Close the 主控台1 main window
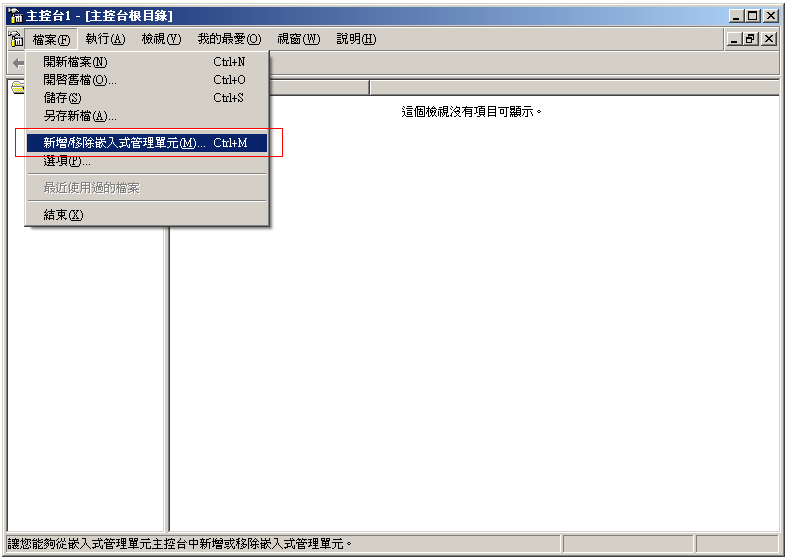The height and width of the screenshot is (559, 787). coord(771,16)
